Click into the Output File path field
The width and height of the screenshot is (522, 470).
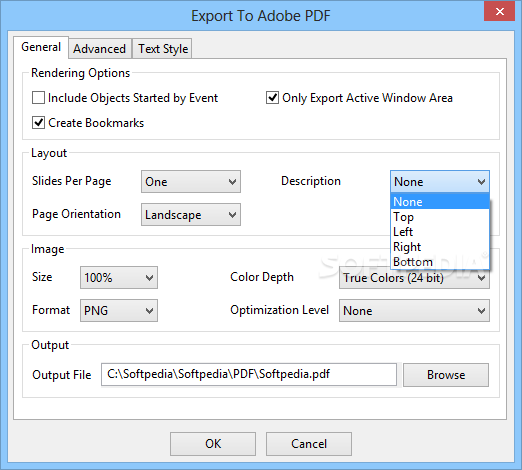(249, 375)
